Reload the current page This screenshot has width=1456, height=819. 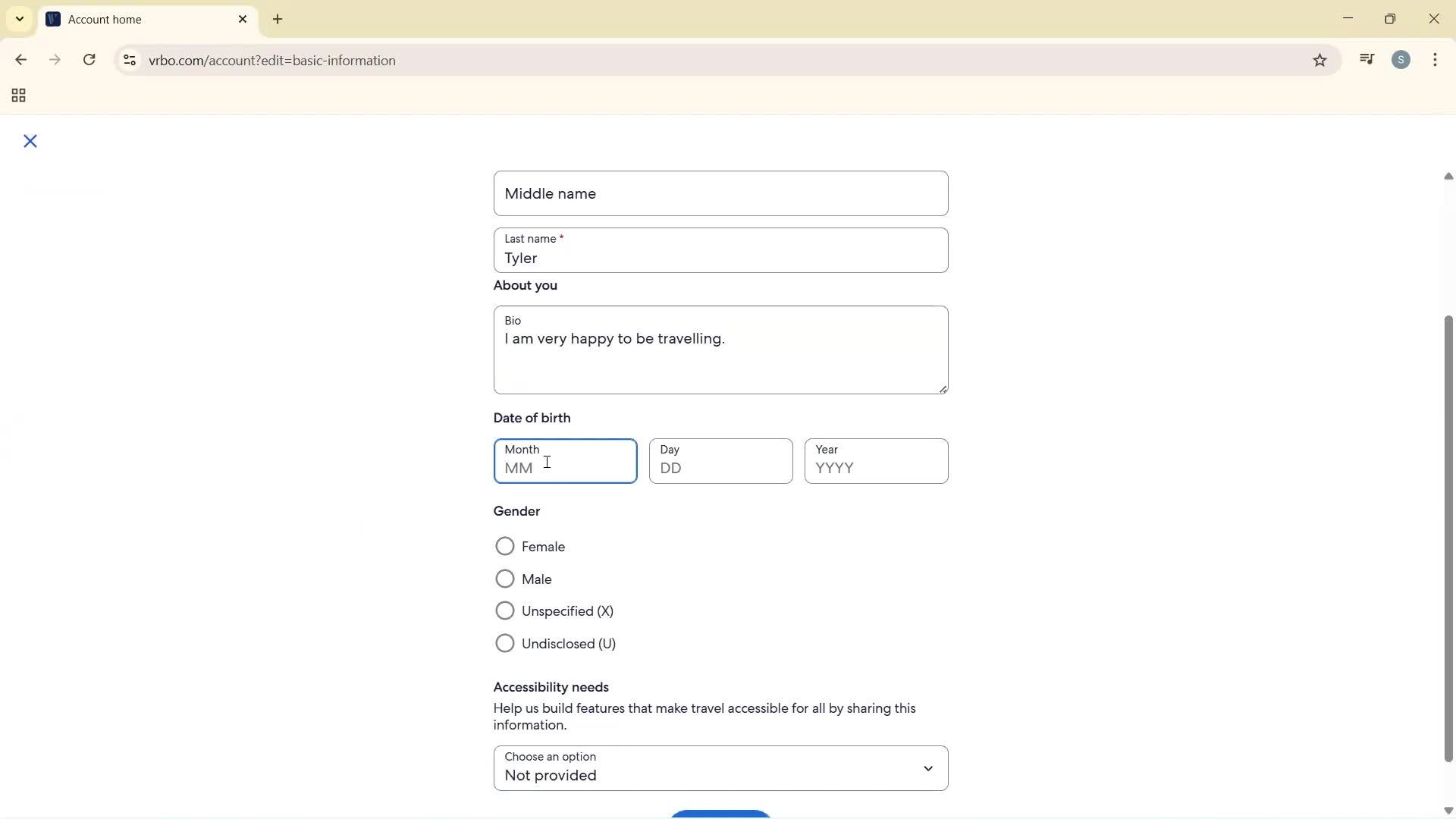click(89, 60)
